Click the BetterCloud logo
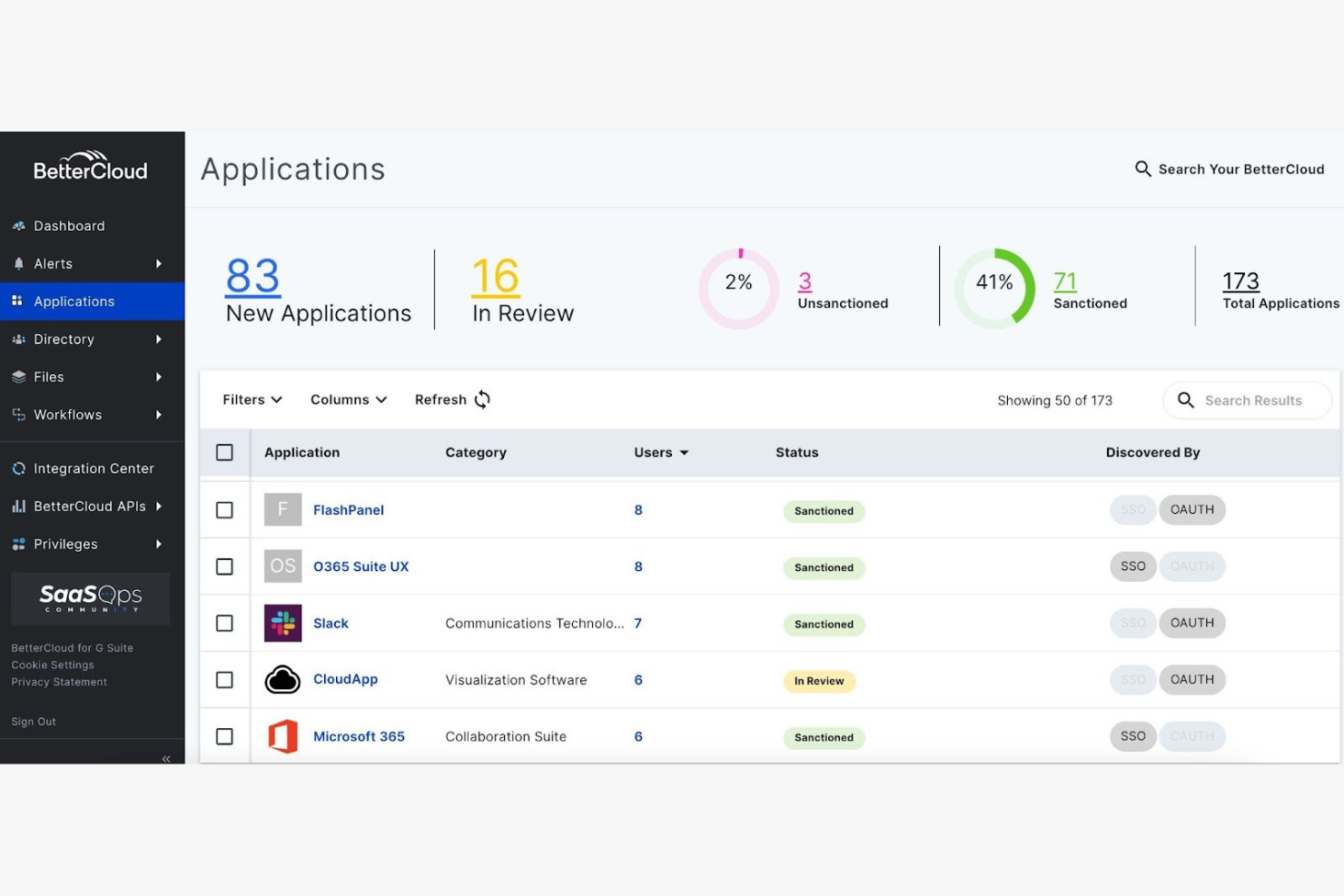Screen dimensions: 1344x896 coord(90,166)
